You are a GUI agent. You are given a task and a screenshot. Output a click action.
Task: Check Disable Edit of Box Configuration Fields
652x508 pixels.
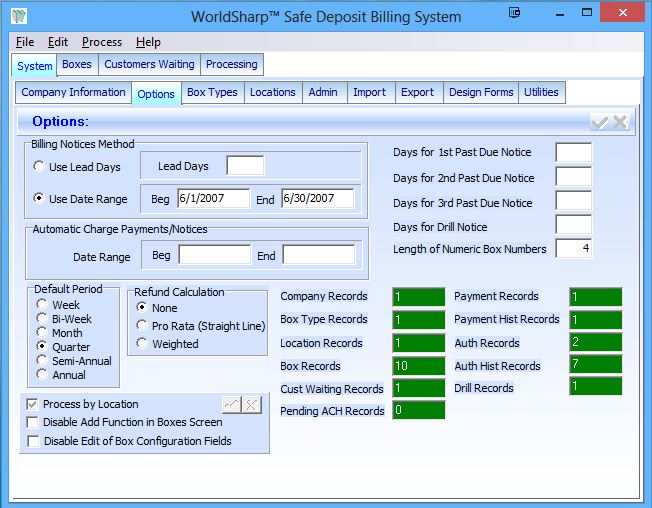[x=33, y=441]
